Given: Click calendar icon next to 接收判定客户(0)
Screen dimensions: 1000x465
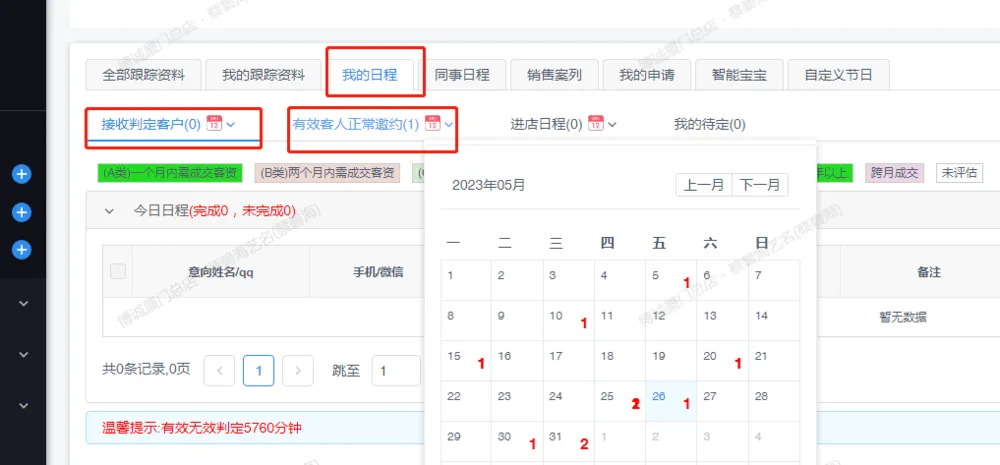Looking at the screenshot, I should tap(213, 124).
